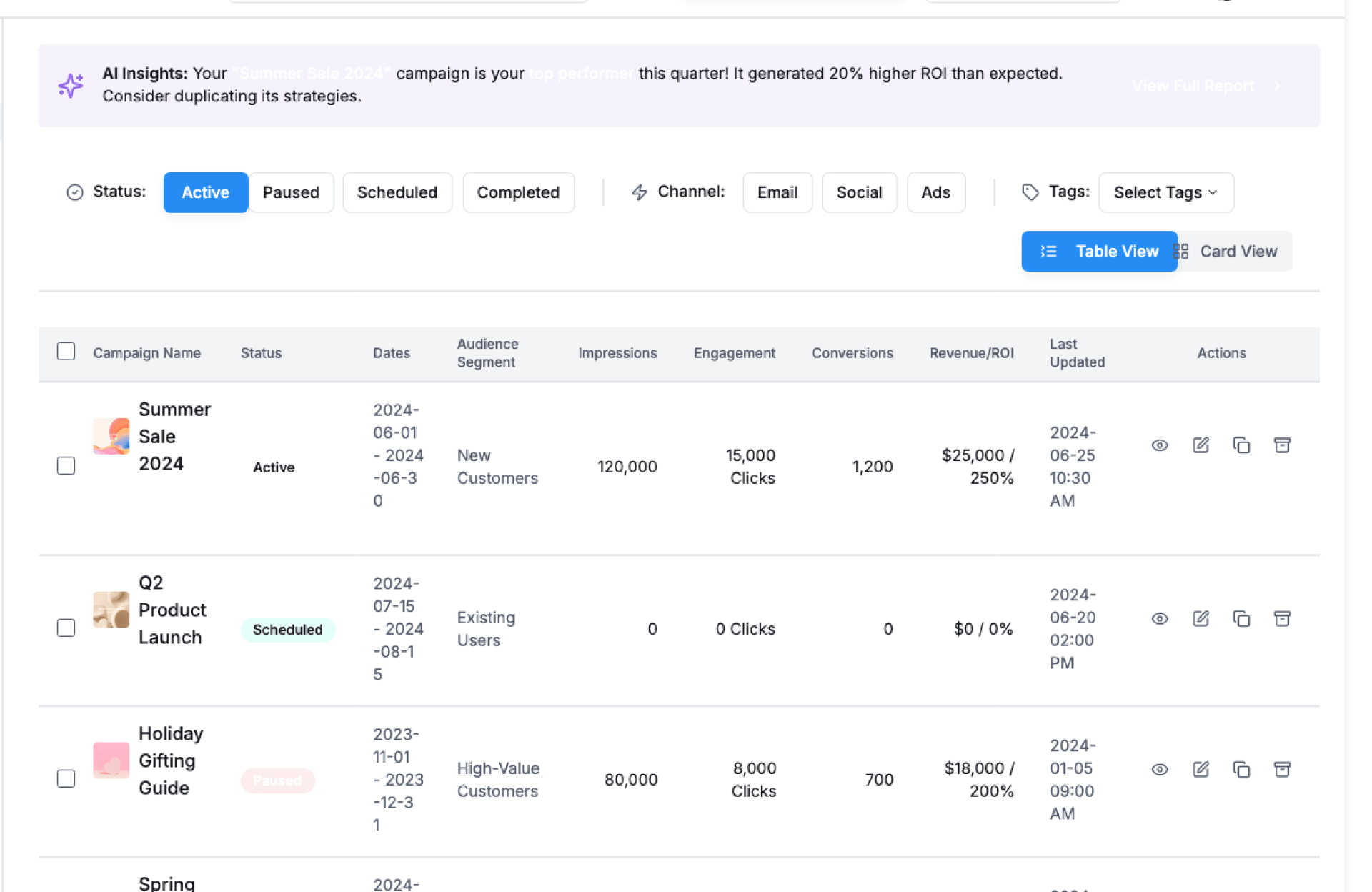Image resolution: width=1372 pixels, height=892 pixels.
Task: View Summer Sale 2024 campaign details eye icon
Action: (1159, 445)
